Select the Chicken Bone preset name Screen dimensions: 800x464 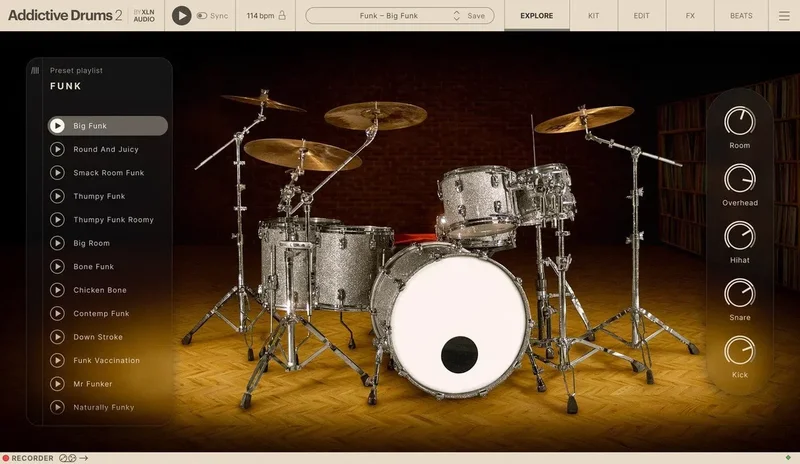(x=100, y=290)
